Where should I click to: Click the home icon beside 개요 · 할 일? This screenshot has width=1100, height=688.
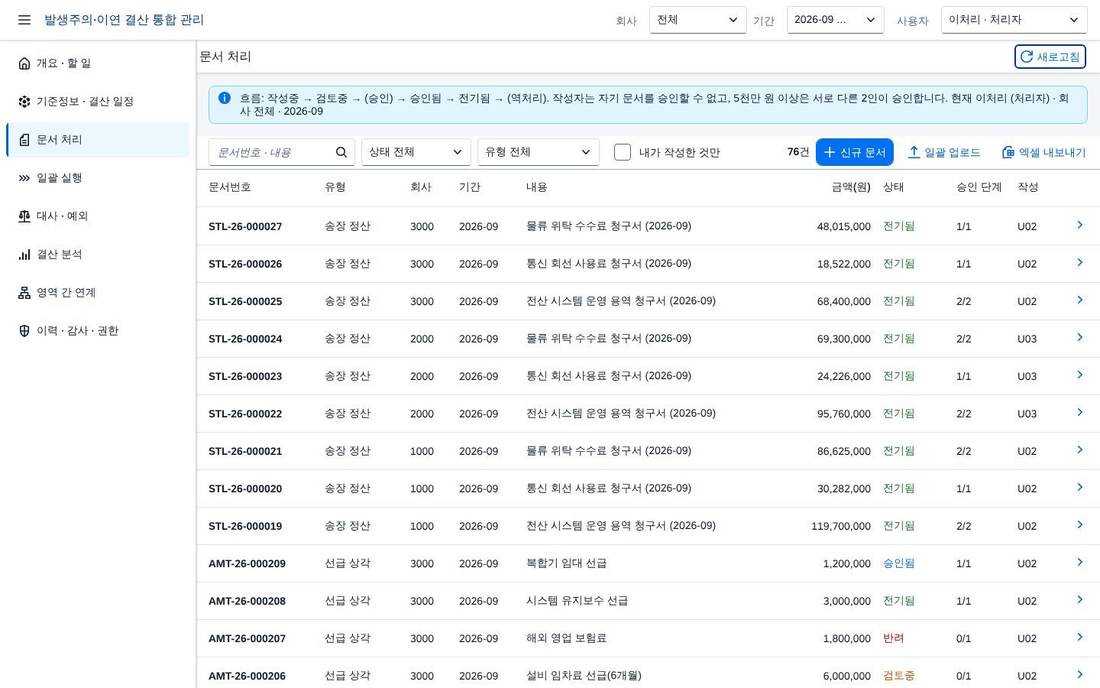coord(25,63)
